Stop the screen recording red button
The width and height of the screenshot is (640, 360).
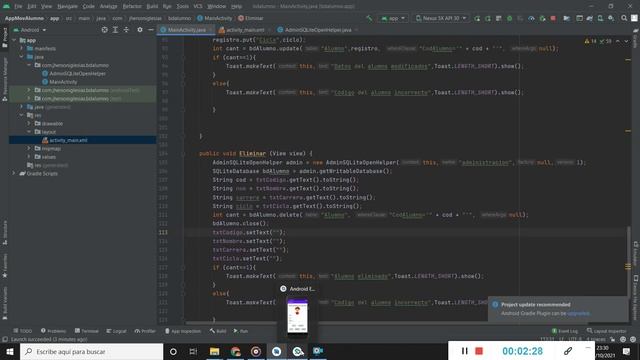(x=479, y=351)
